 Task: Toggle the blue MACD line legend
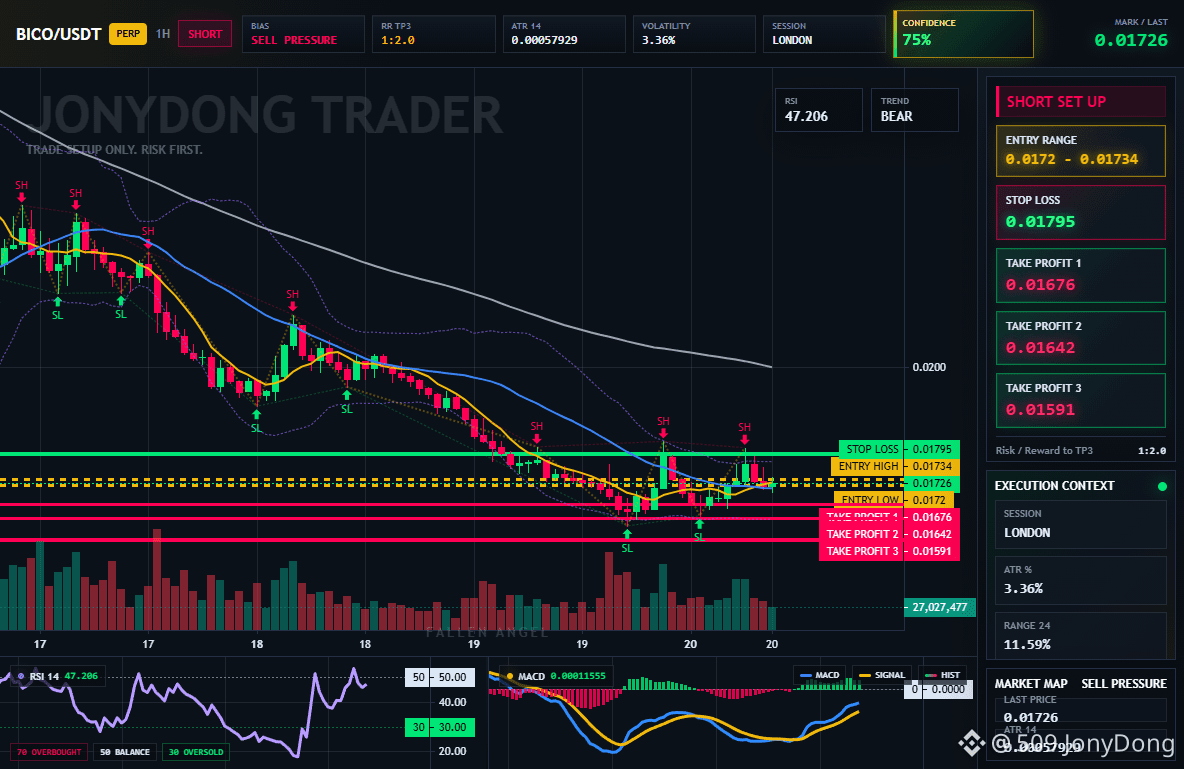(819, 675)
